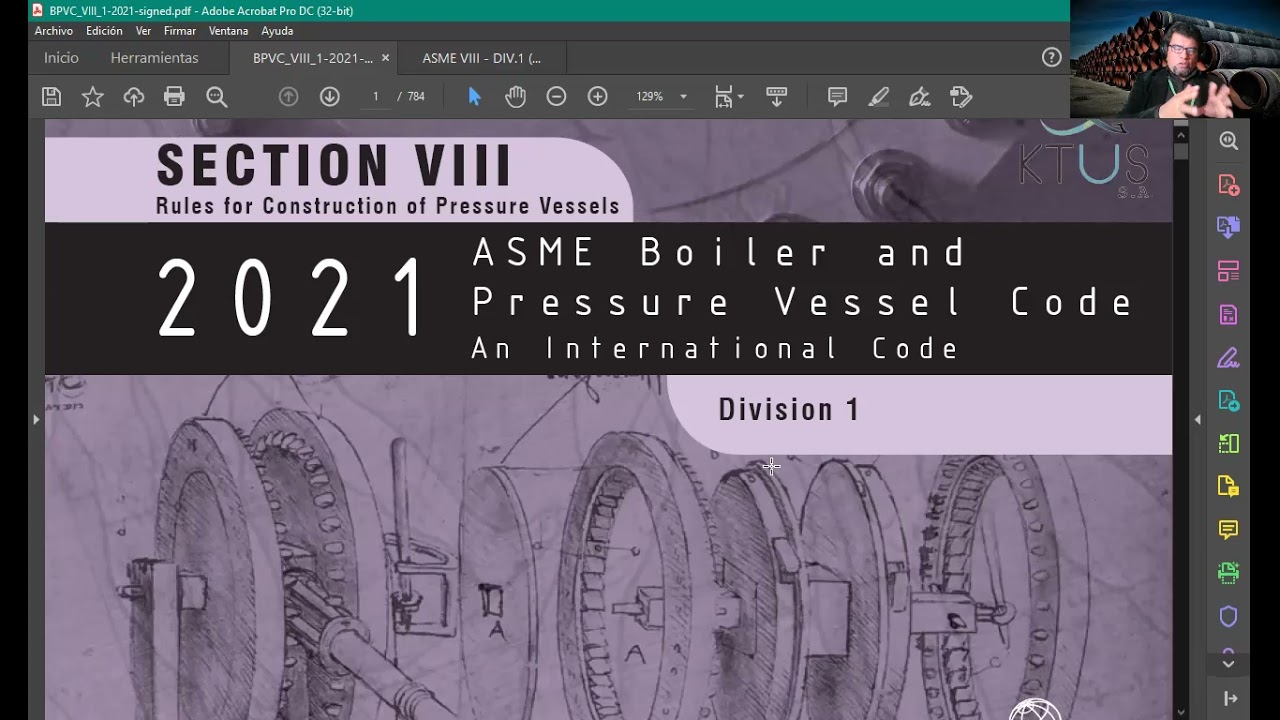Open the yellow Send for Comments tool
Viewport: 1280px width, 720px height.
(x=1228, y=487)
